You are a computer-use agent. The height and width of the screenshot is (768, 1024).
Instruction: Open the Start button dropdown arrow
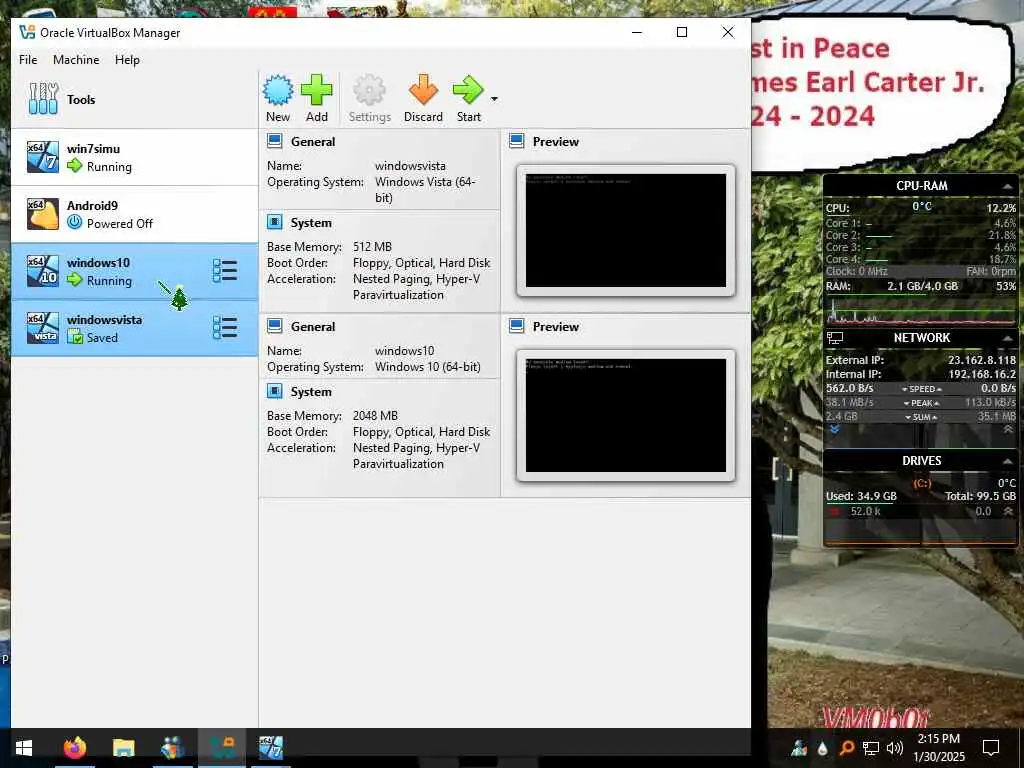click(494, 99)
